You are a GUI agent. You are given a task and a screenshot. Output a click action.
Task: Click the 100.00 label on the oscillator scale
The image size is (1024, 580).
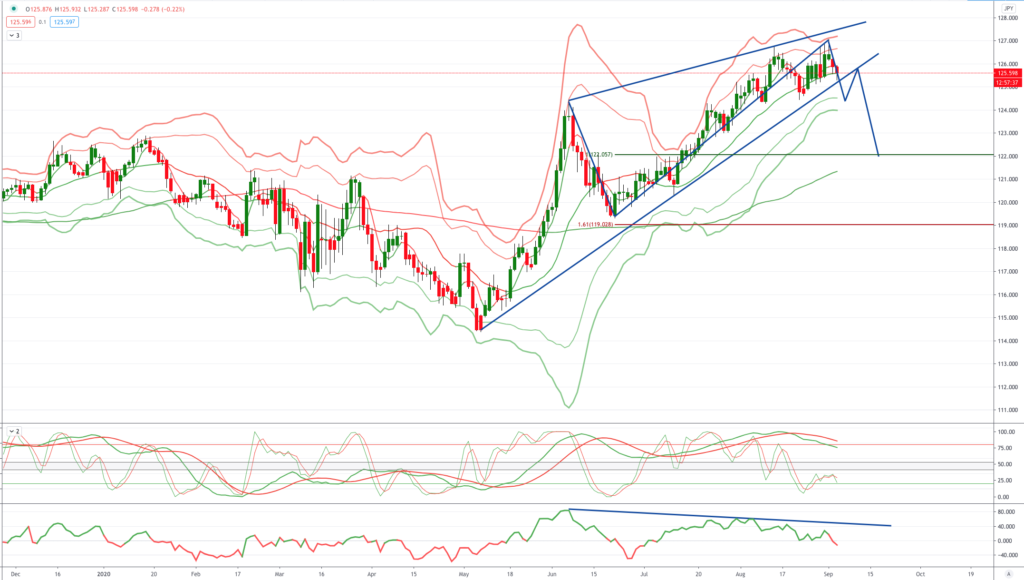click(1007, 432)
